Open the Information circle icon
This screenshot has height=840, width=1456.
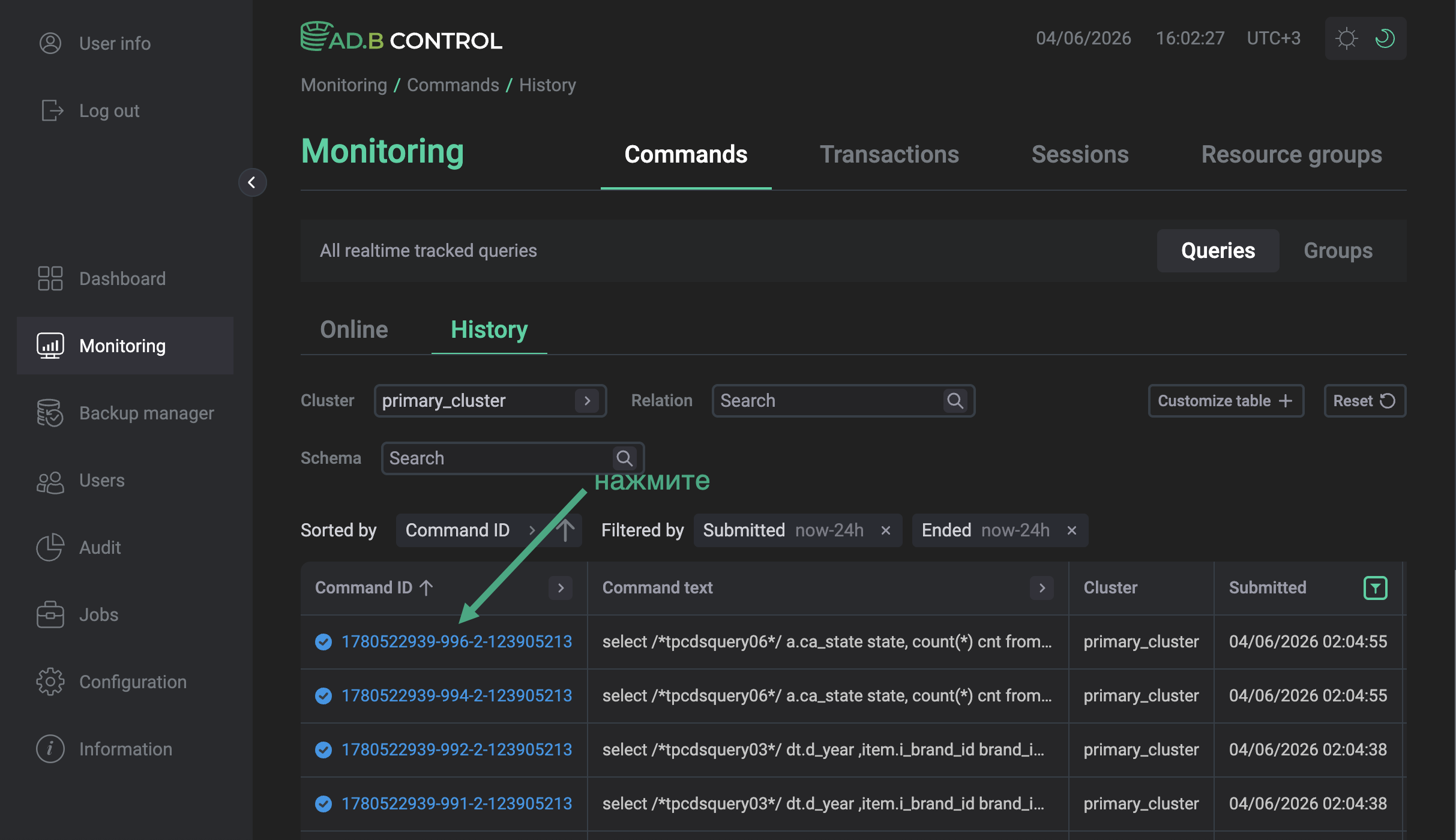(x=50, y=749)
